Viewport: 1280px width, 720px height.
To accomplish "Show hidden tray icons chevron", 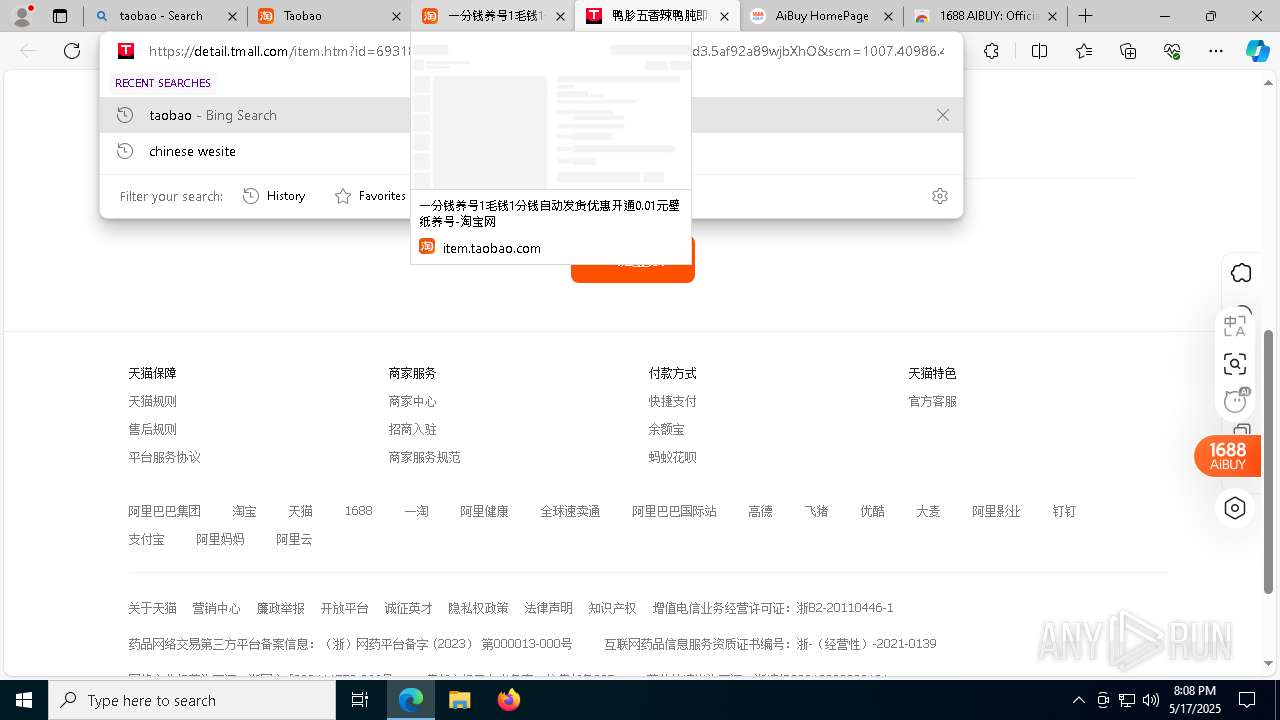I will pos(1078,701).
